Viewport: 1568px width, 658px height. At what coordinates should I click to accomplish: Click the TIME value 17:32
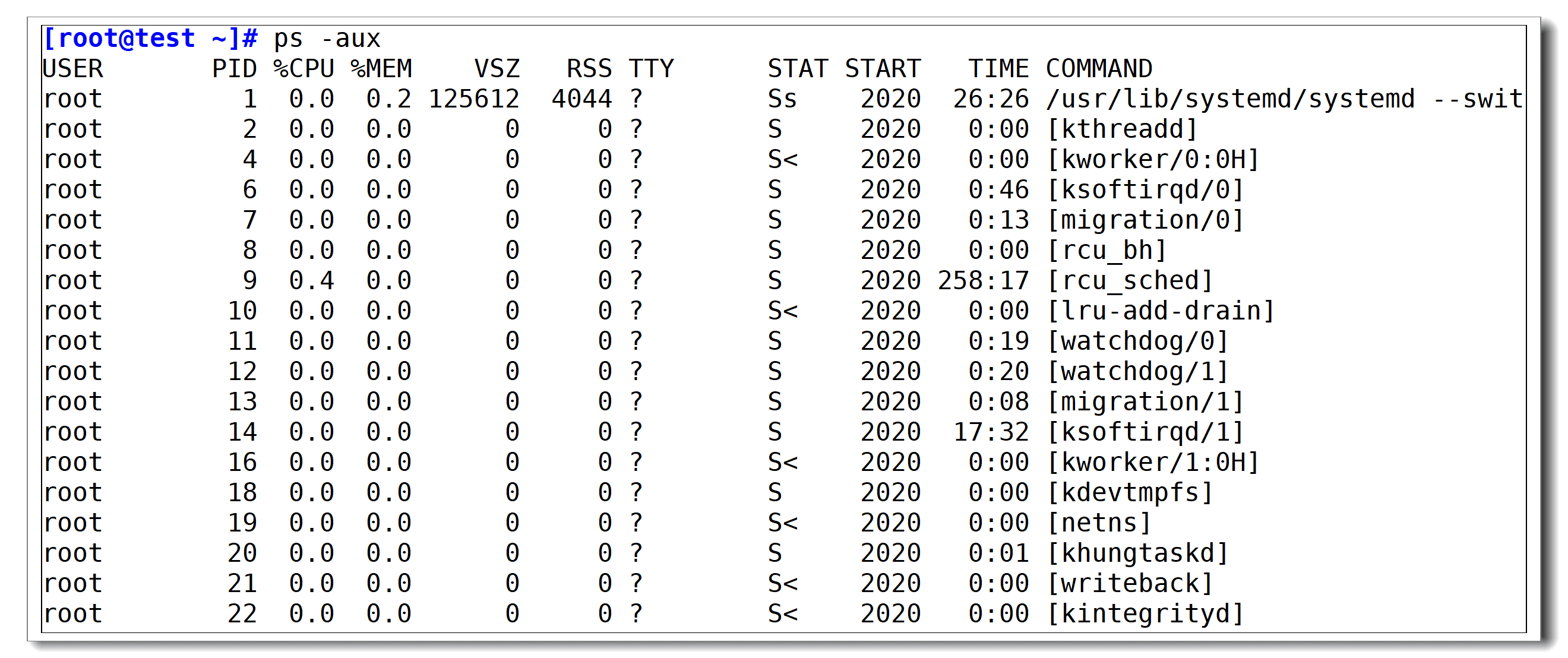991,432
